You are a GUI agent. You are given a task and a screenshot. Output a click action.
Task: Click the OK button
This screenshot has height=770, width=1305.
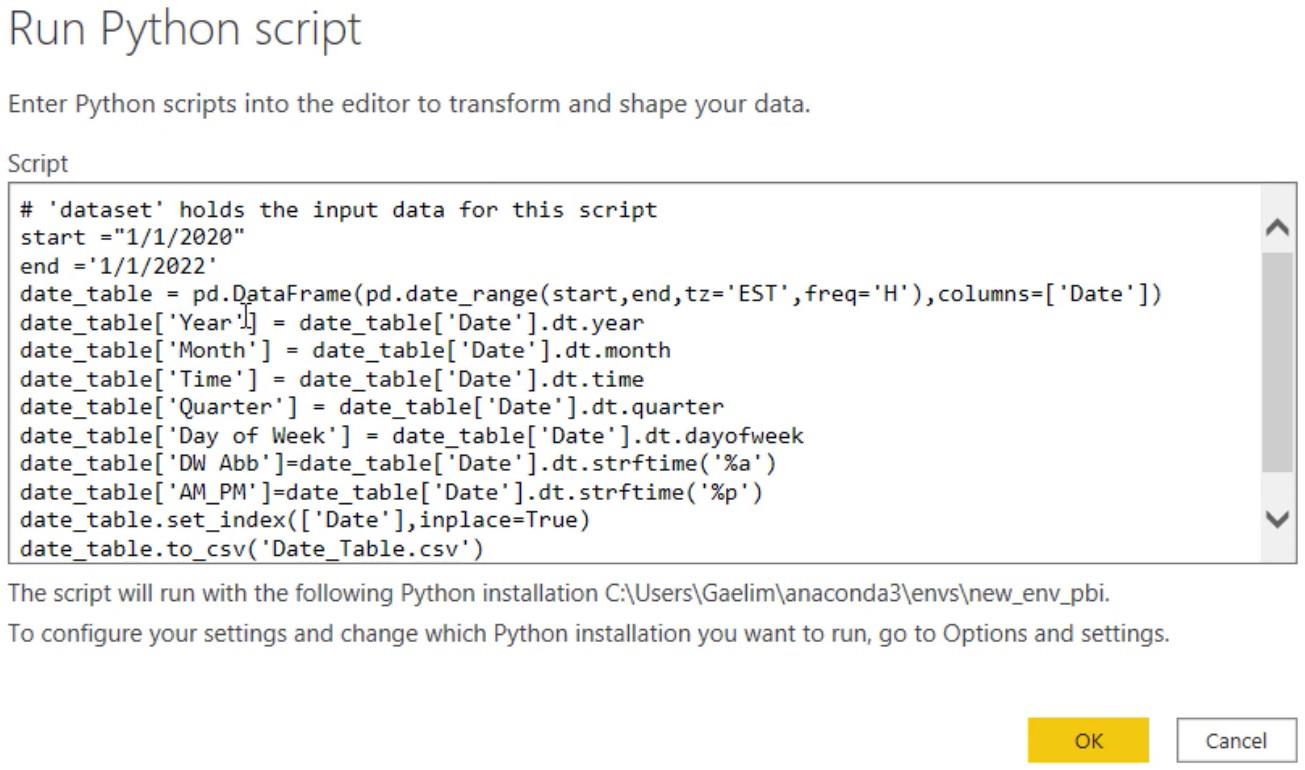(x=1088, y=740)
